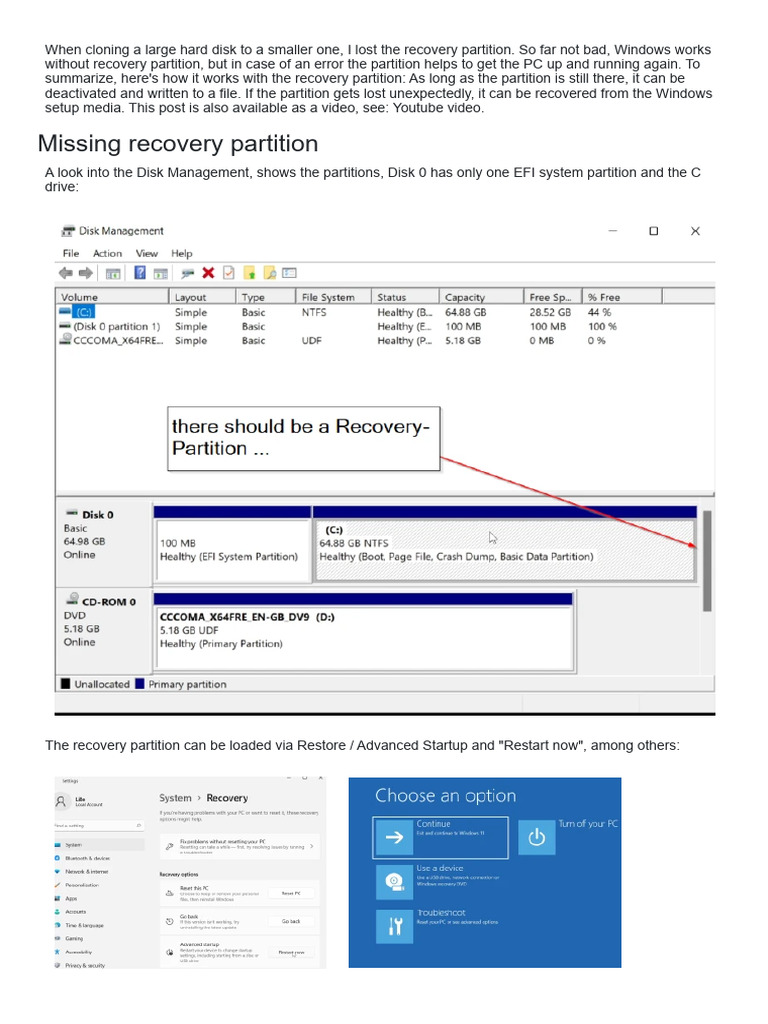768x1024 pixels.
Task: Open the blue Help question-mark toolbar icon
Action: [x=140, y=273]
